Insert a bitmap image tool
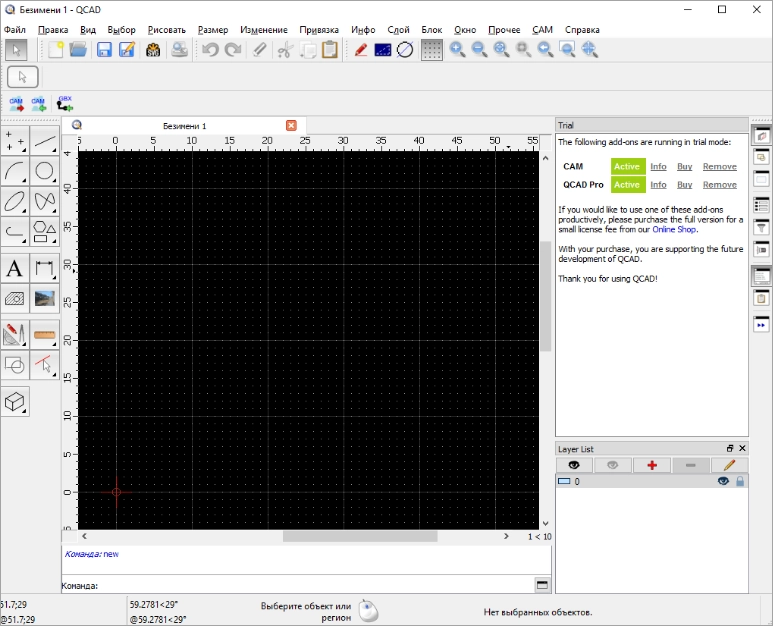This screenshot has width=773, height=626. click(x=45, y=298)
